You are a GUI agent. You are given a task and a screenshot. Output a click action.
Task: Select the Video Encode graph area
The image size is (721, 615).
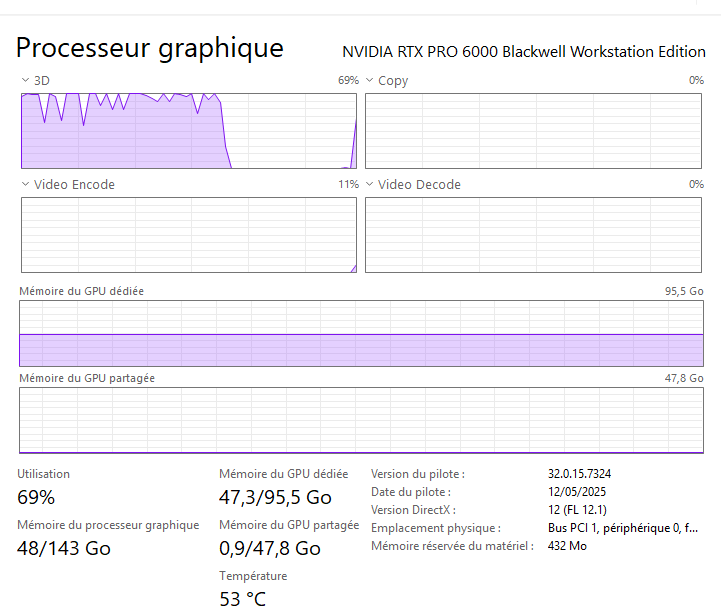coord(188,235)
